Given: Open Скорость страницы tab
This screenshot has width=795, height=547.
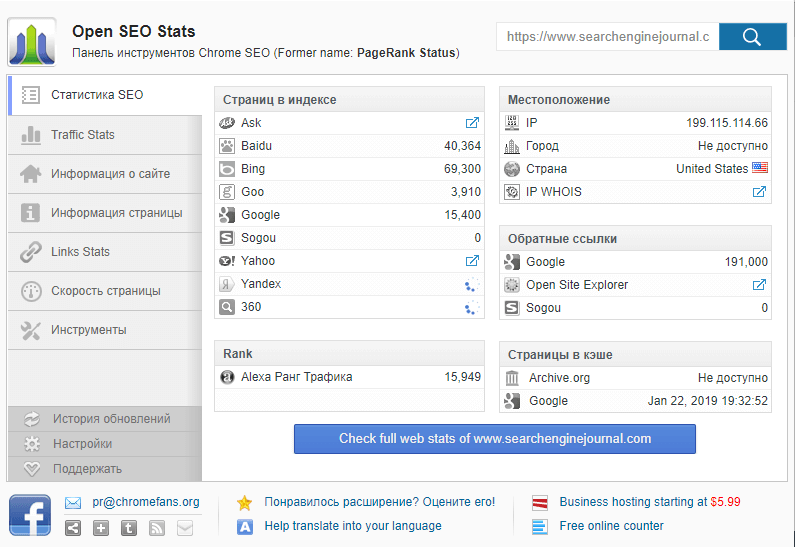Looking at the screenshot, I should (105, 291).
